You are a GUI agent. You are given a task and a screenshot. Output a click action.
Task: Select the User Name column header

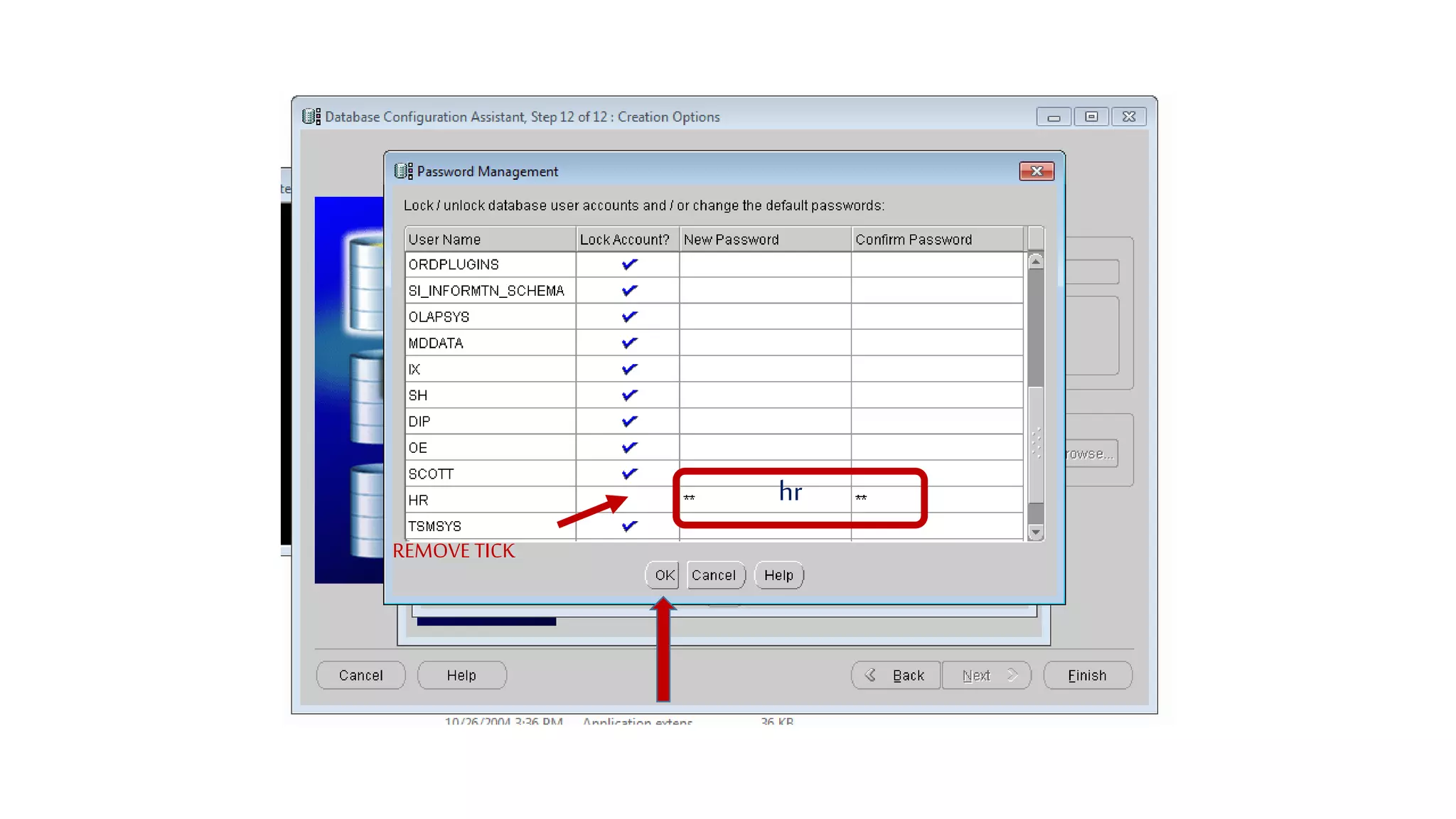(x=491, y=240)
